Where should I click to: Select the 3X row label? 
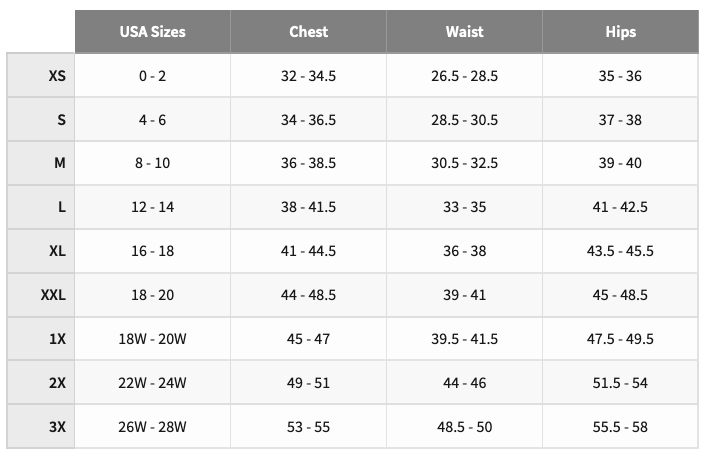coord(57,427)
